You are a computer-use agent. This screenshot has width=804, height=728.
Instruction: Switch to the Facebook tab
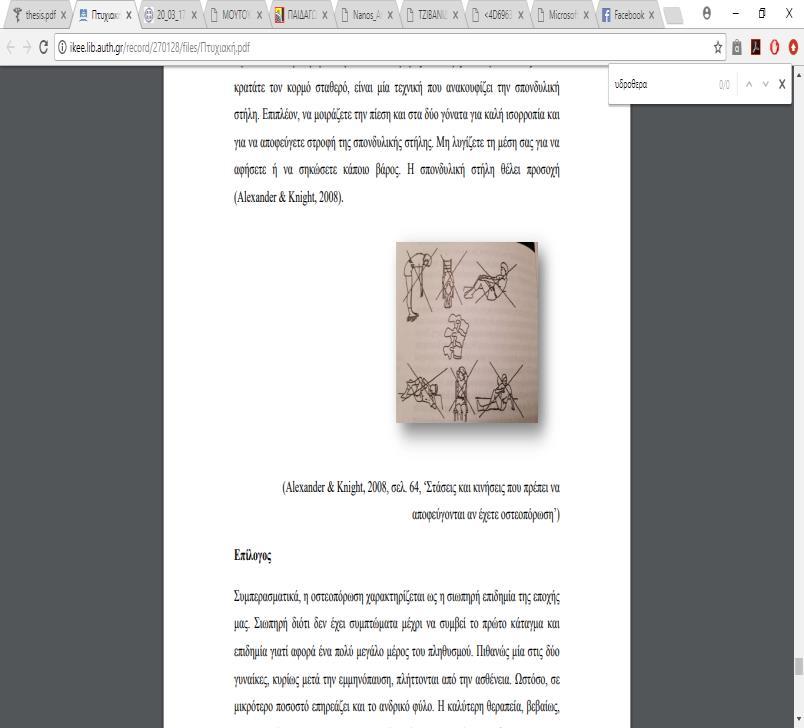(x=627, y=15)
